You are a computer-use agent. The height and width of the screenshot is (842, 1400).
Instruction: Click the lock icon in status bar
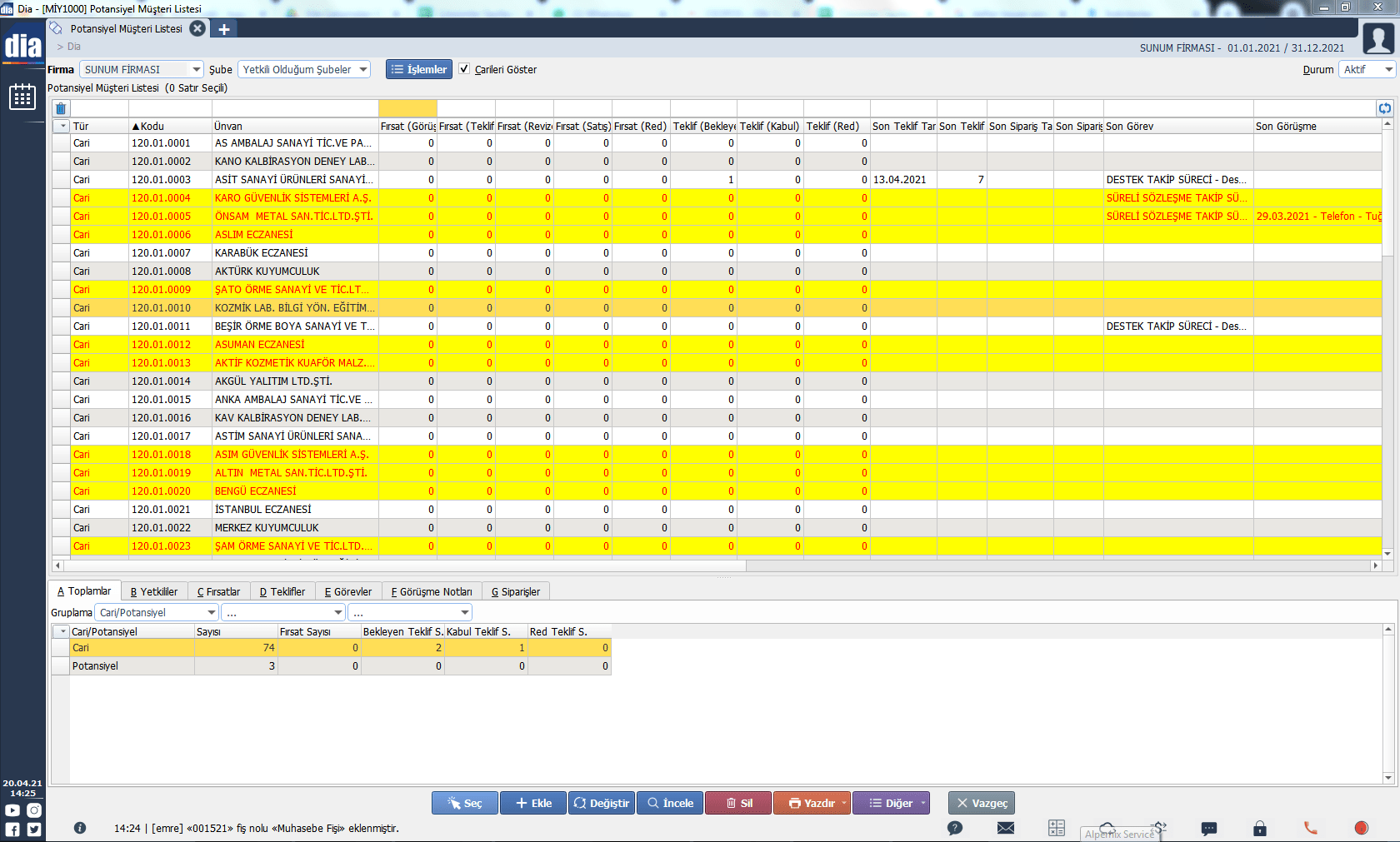point(1260,828)
